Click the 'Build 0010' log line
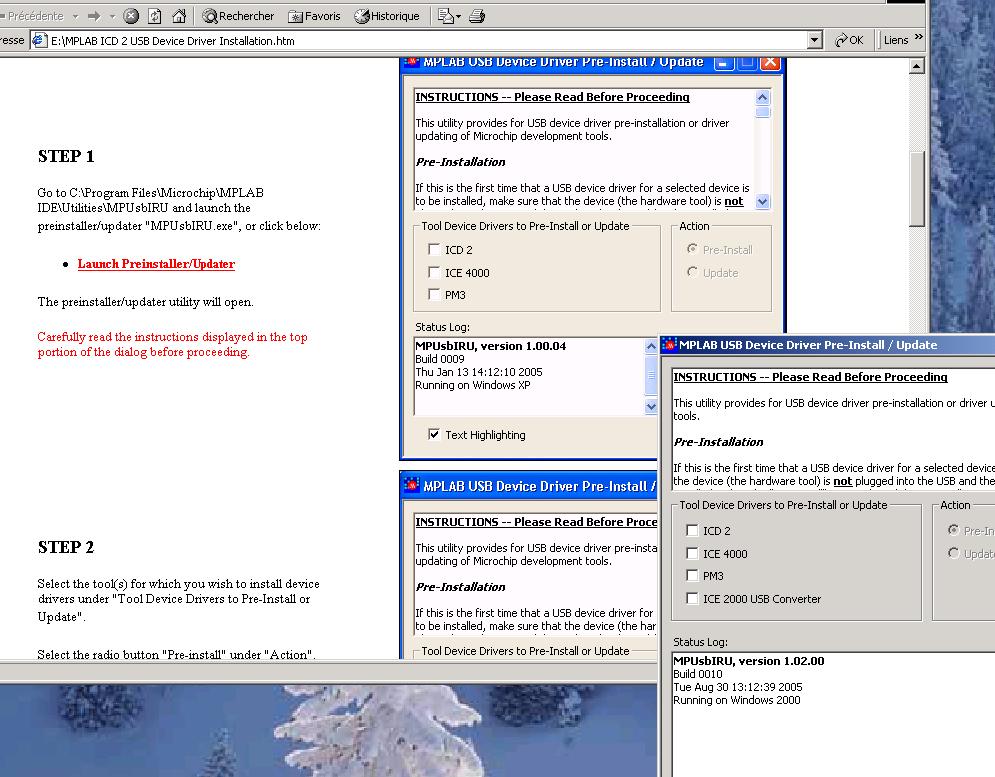The width and height of the screenshot is (995, 777). (697, 674)
